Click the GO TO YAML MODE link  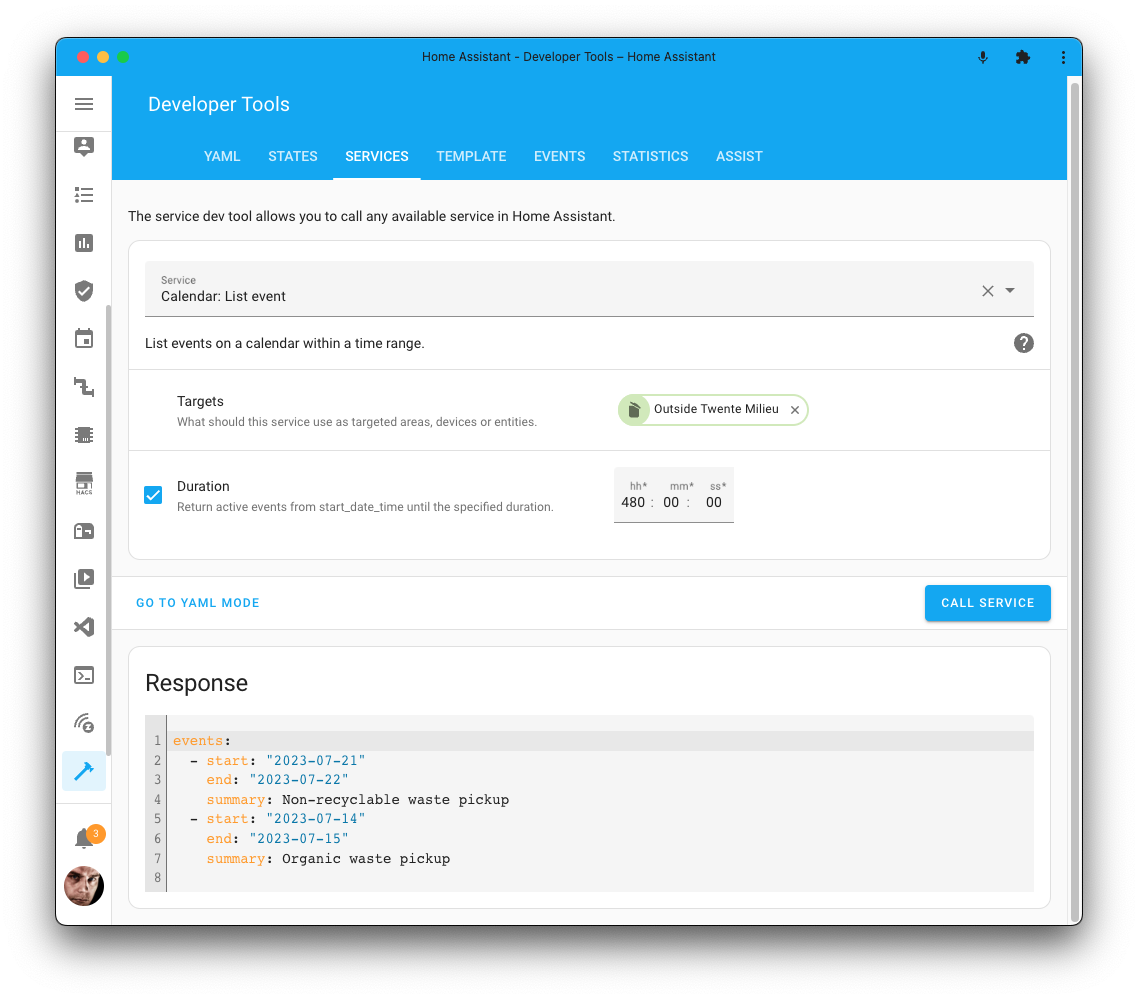(197, 603)
